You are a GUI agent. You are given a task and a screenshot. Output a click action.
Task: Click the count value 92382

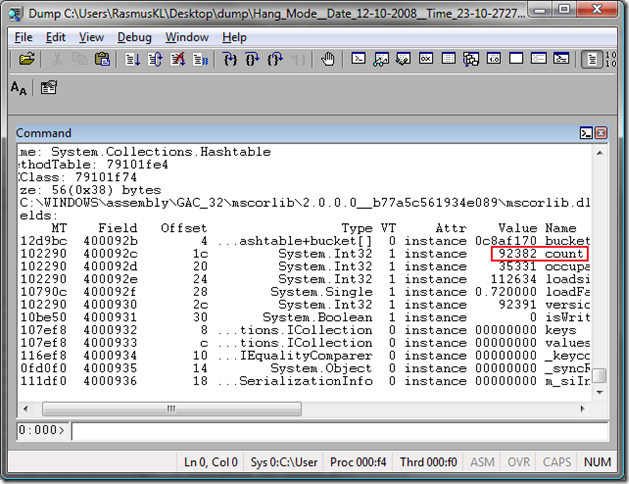pos(517,253)
